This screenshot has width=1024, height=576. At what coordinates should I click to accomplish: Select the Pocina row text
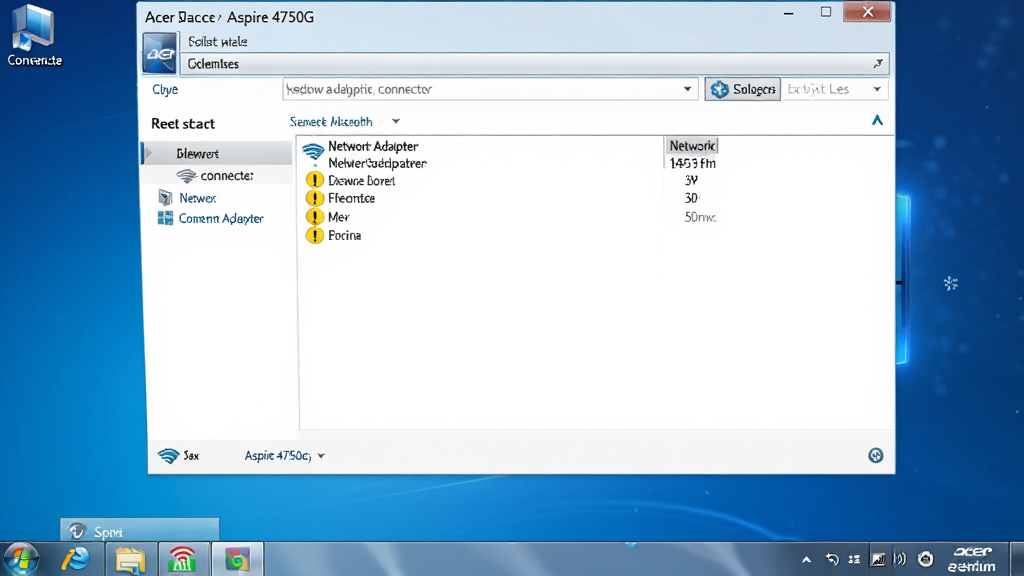pyautogui.click(x=344, y=235)
